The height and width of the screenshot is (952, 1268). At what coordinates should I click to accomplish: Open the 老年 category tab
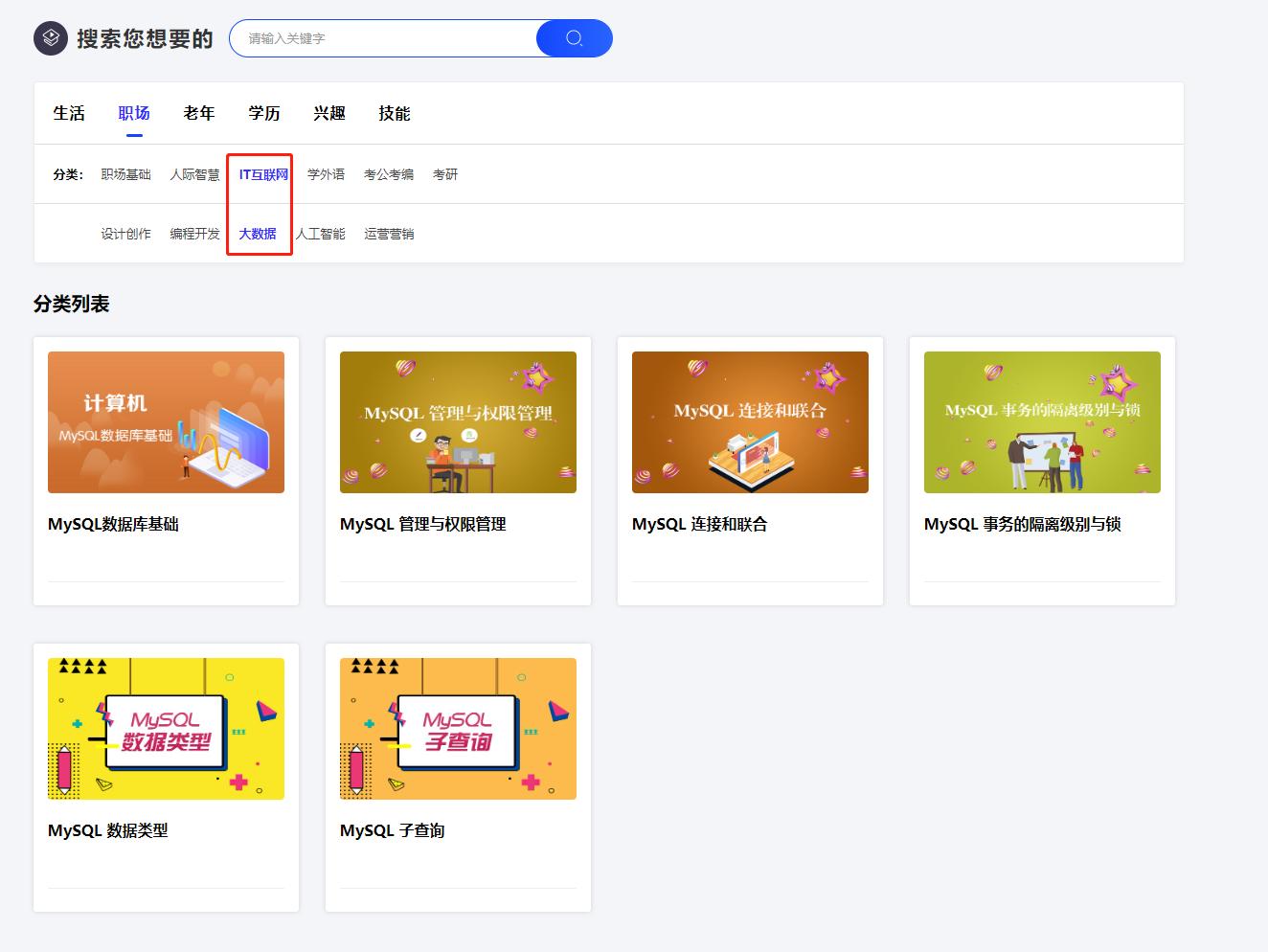point(198,113)
